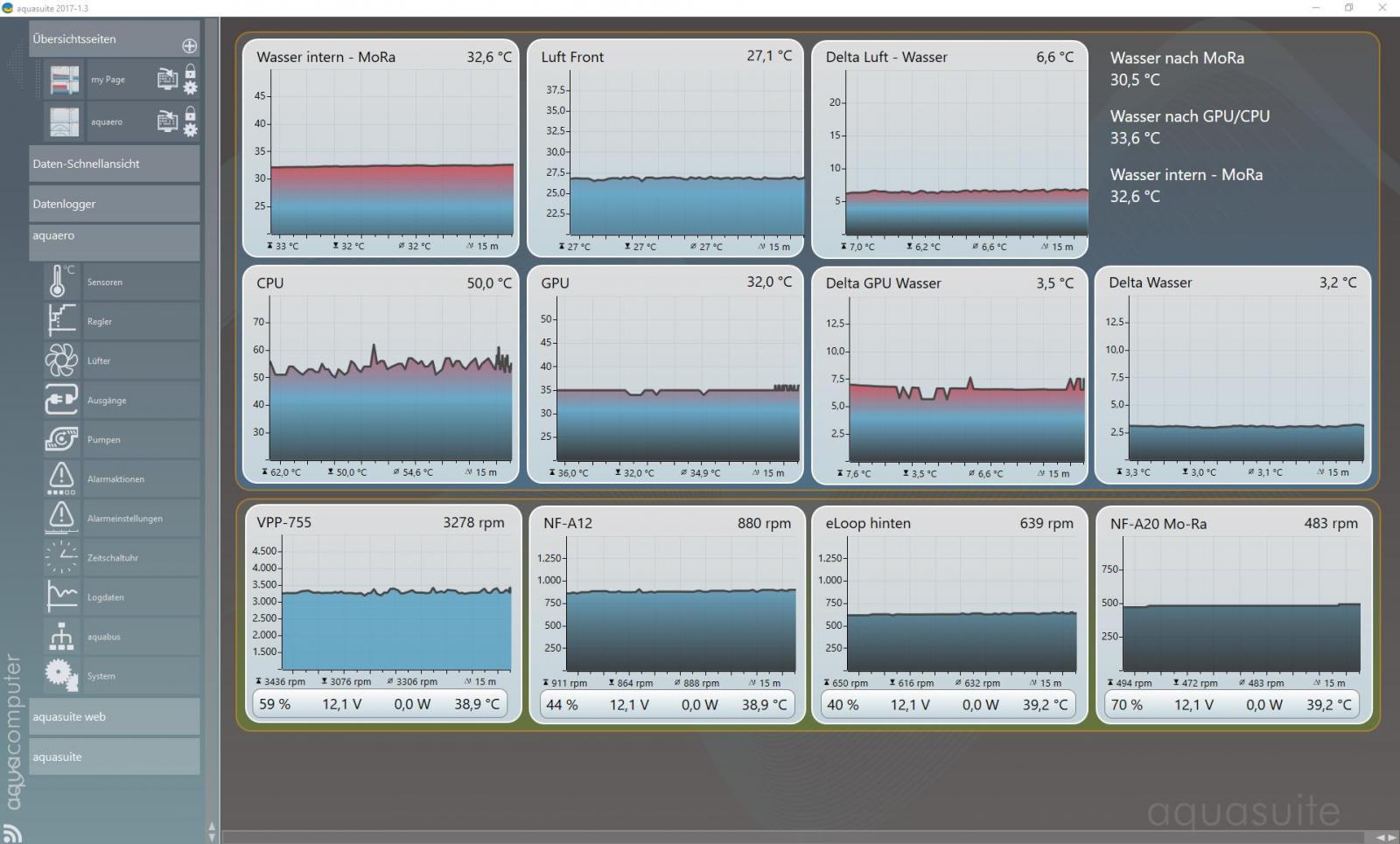Open the Alarmaktionen warning icon
The image size is (1400, 844).
pyautogui.click(x=61, y=478)
